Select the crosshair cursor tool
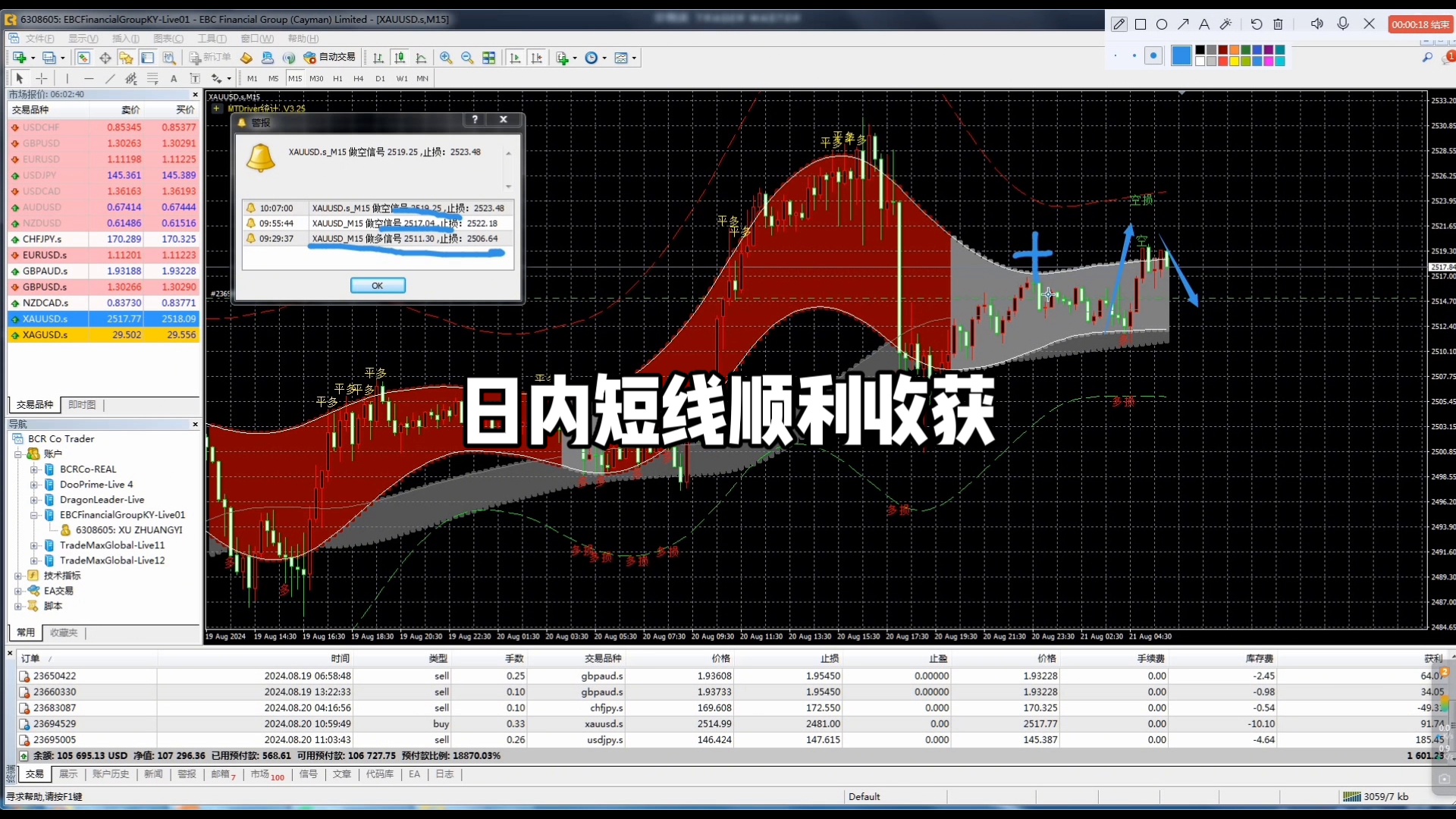Screen dimensions: 1456x819 pyautogui.click(x=42, y=78)
